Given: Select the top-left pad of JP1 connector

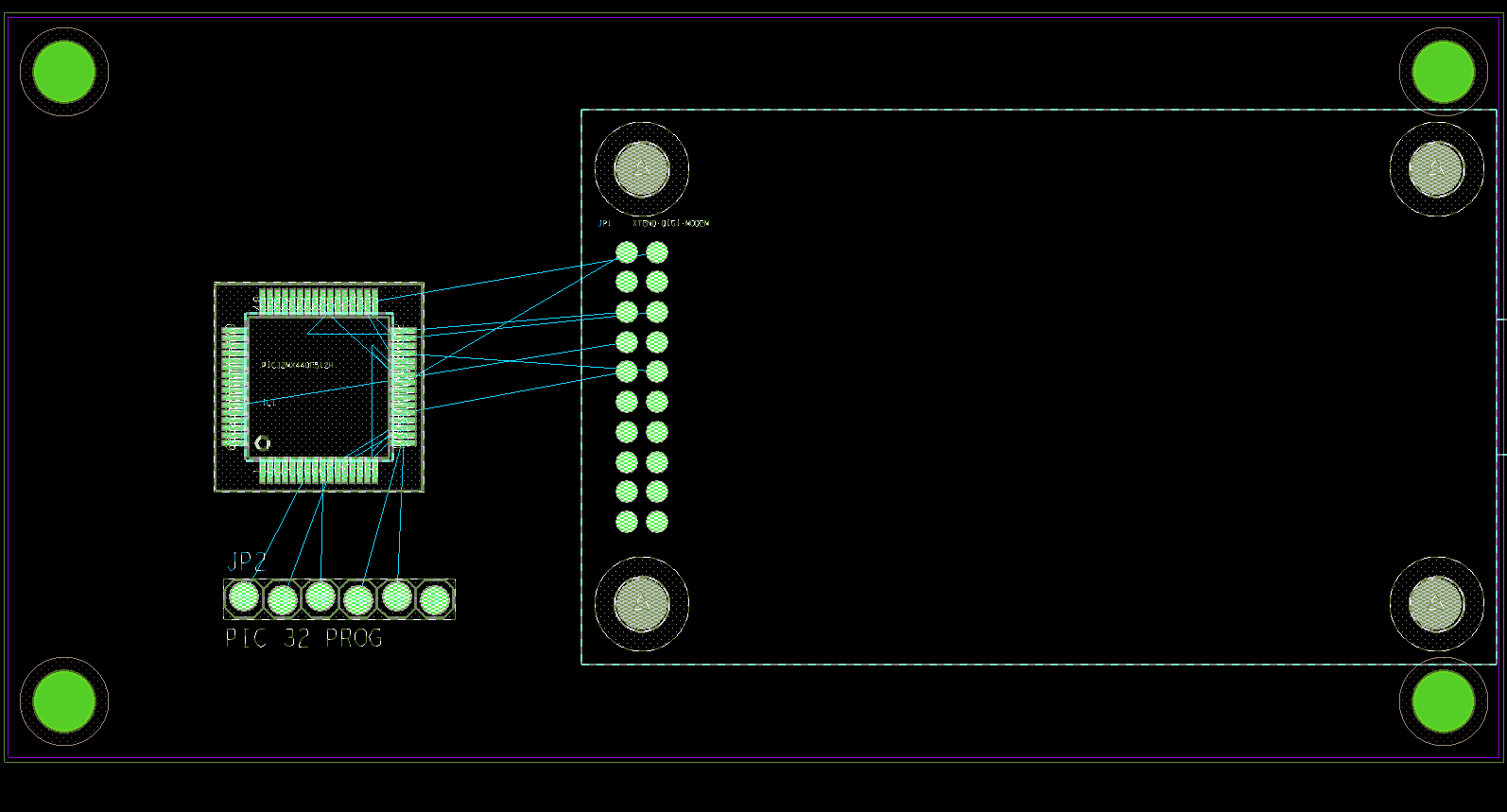Looking at the screenshot, I should point(627,252).
